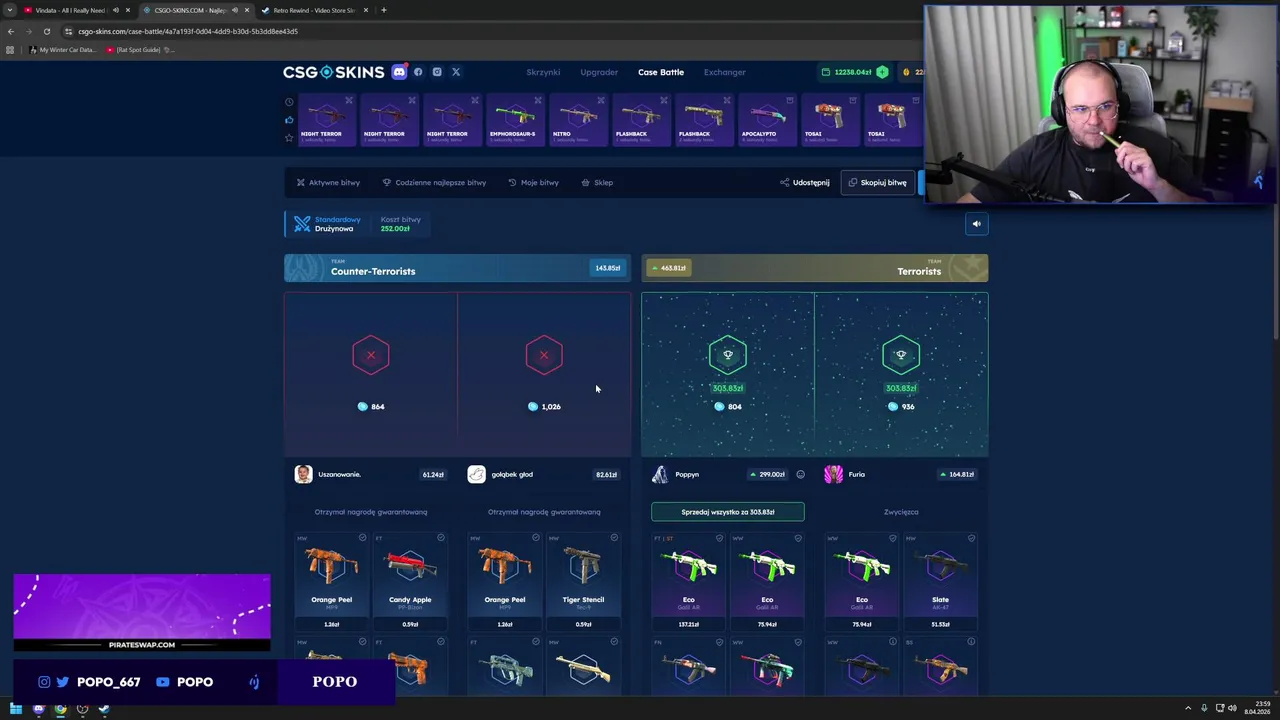The image size is (1280, 720).
Task: Click Tiger Stencil item card
Action: (583, 582)
